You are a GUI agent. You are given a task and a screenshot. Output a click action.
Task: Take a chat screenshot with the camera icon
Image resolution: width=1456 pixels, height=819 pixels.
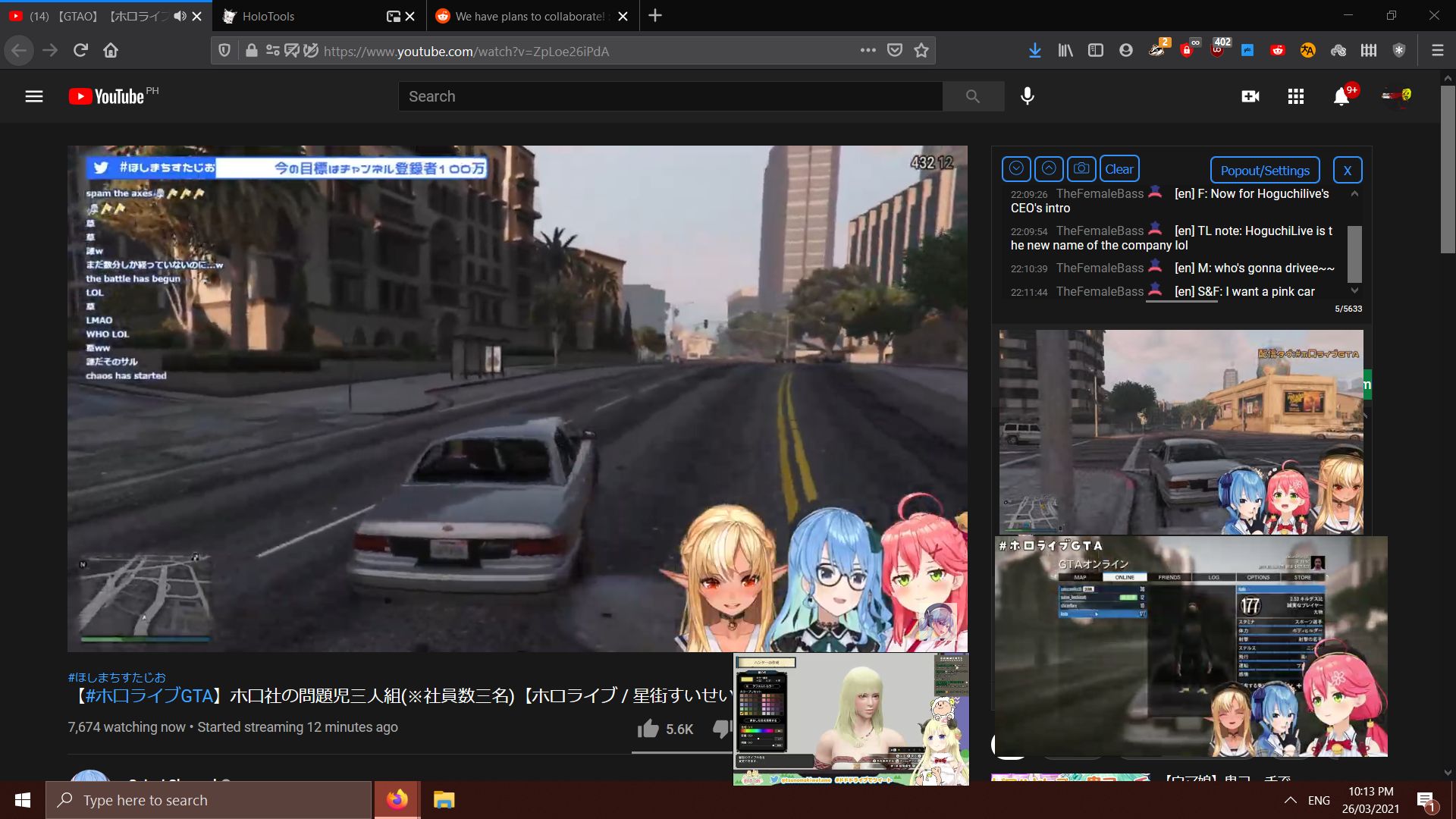click(1081, 168)
